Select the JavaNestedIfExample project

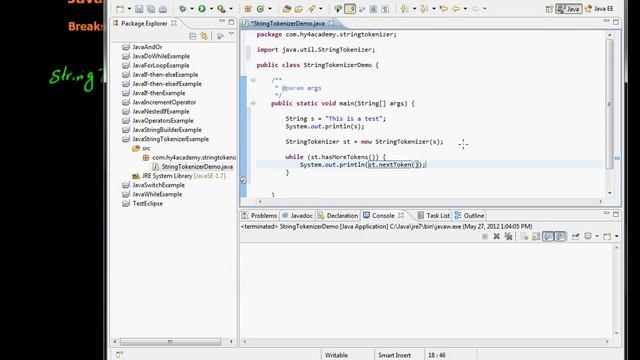coord(156,111)
